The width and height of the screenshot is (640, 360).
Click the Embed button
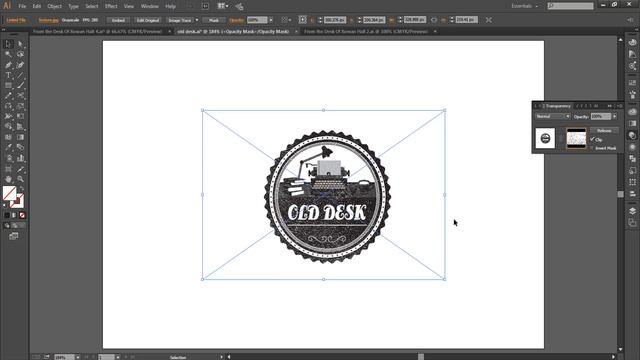[118, 20]
